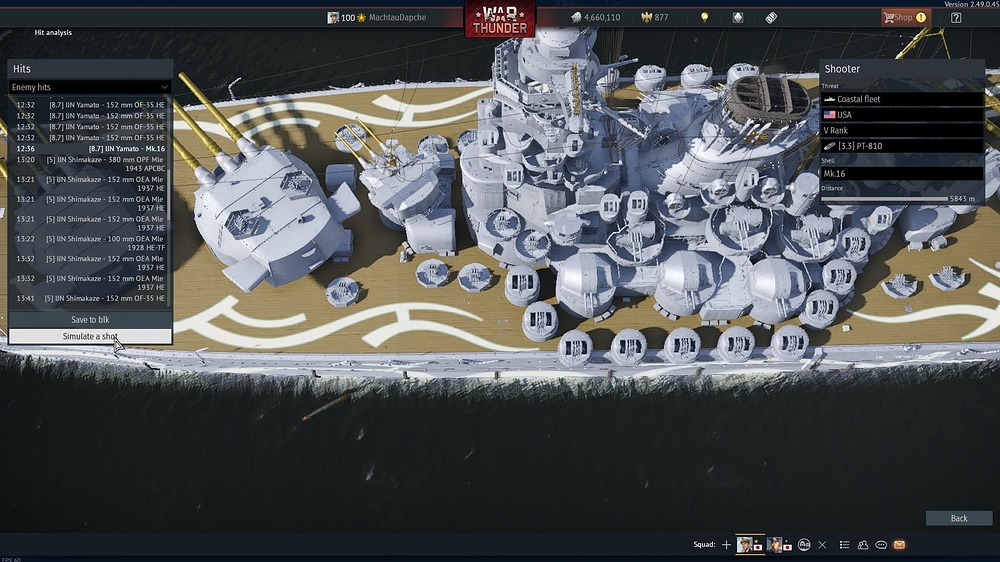Select the 13:20 Shimakaze 380 mm hit entry
1000x562 pixels.
pos(90,164)
